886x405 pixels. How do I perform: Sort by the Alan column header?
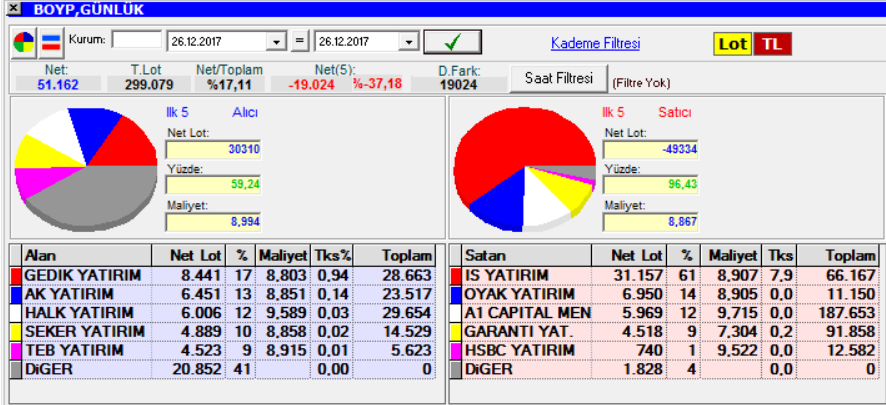point(86,256)
